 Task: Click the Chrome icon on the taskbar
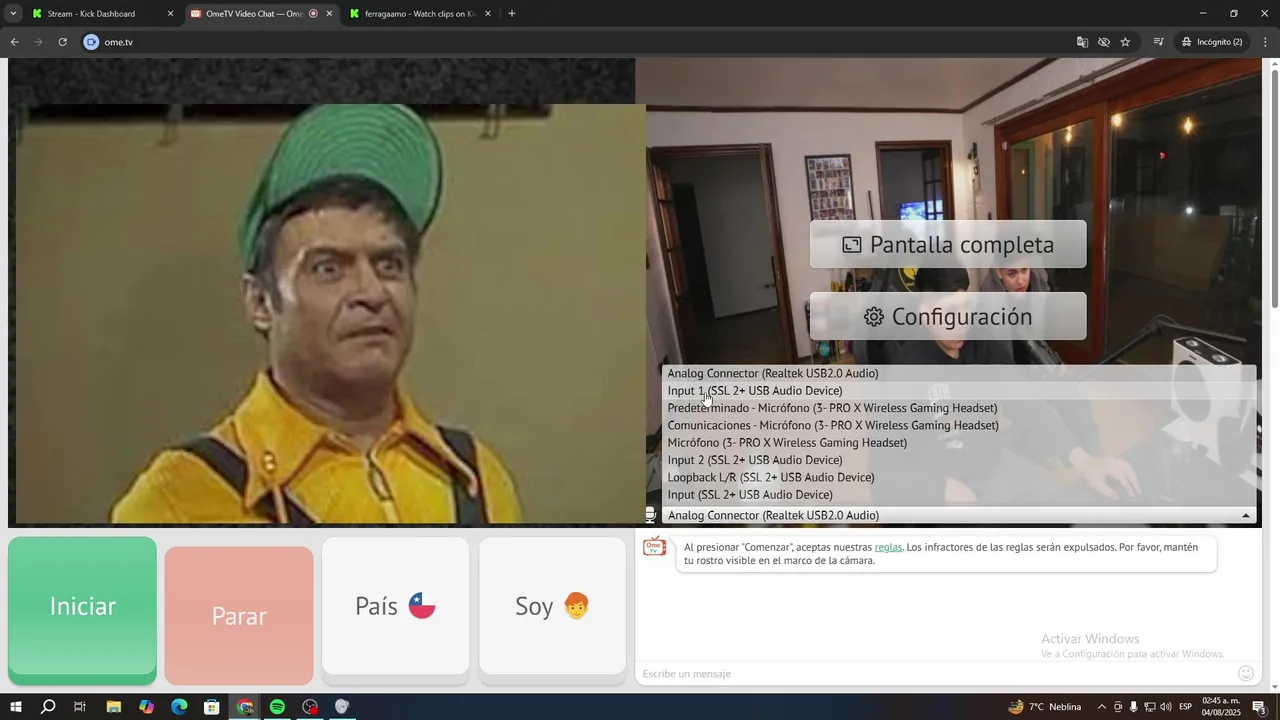[x=245, y=707]
